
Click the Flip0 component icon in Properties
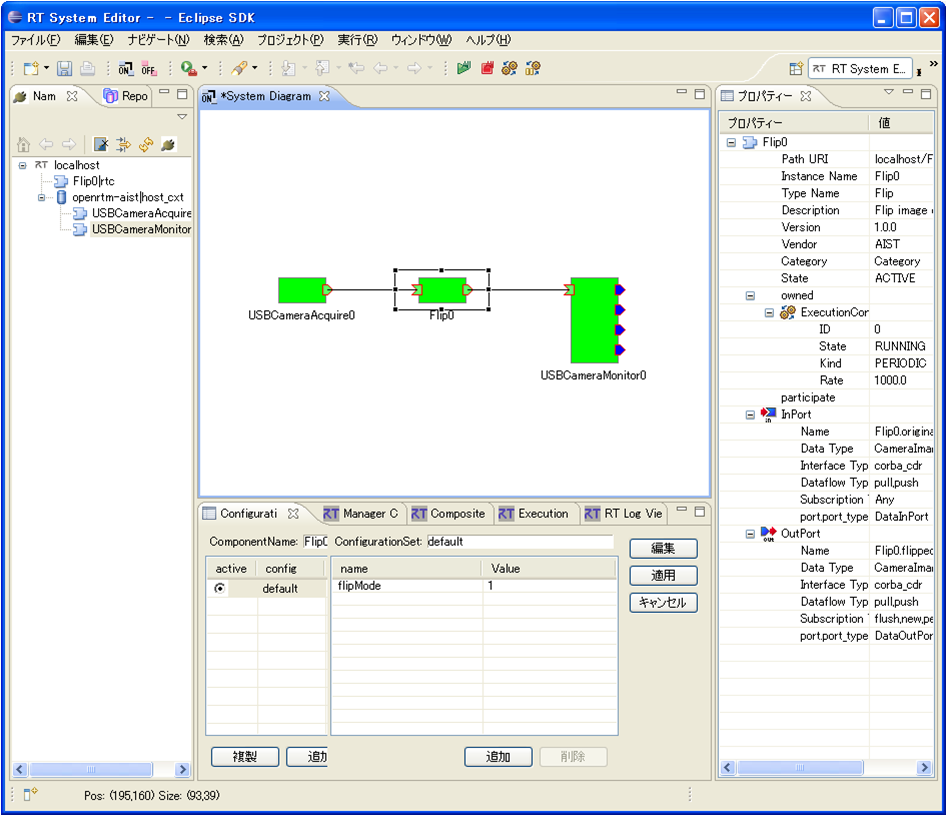point(750,143)
